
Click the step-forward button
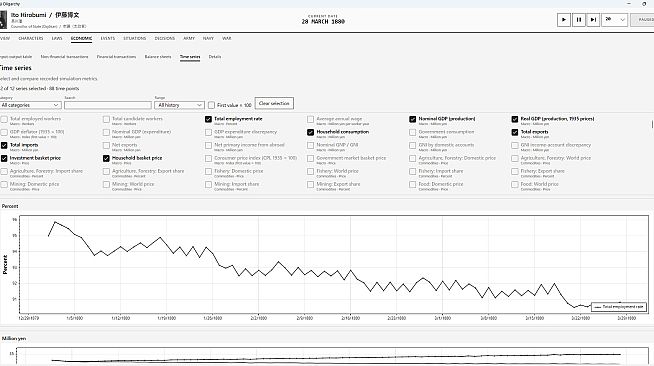[x=593, y=20]
